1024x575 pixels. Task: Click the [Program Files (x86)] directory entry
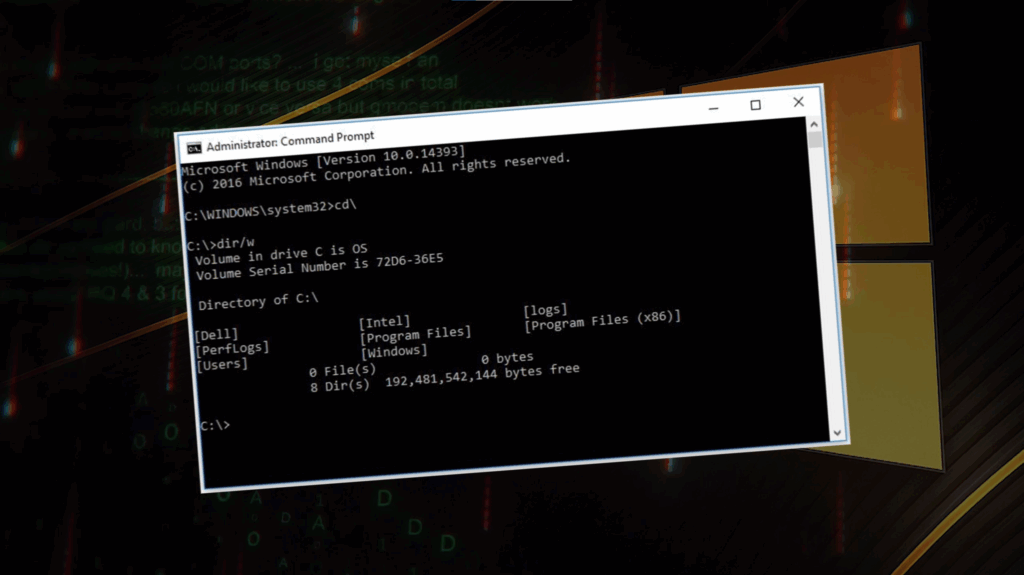point(603,320)
